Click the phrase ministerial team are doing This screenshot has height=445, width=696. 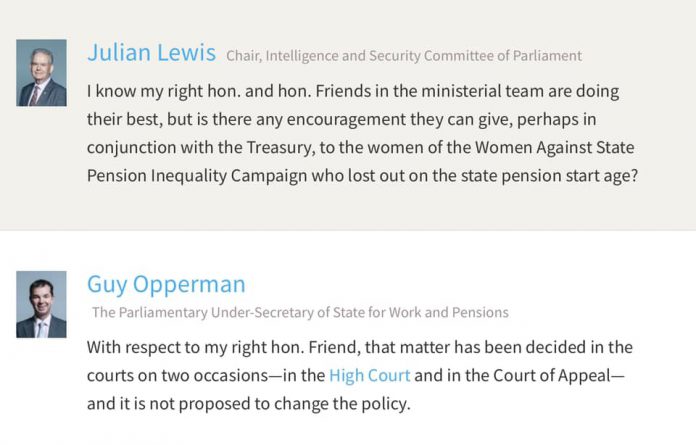click(520, 91)
